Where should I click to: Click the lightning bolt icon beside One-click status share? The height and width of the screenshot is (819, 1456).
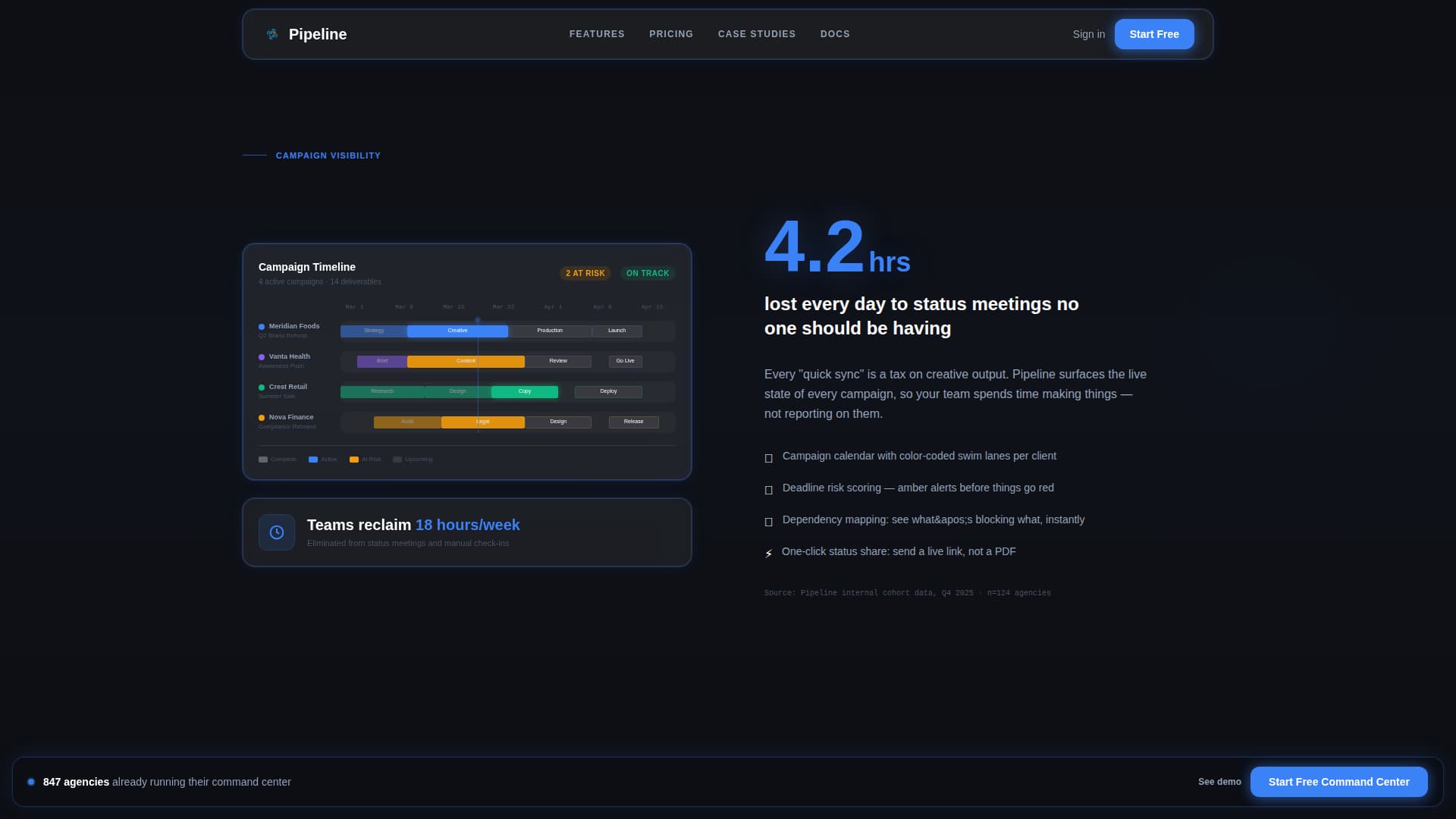coord(769,553)
